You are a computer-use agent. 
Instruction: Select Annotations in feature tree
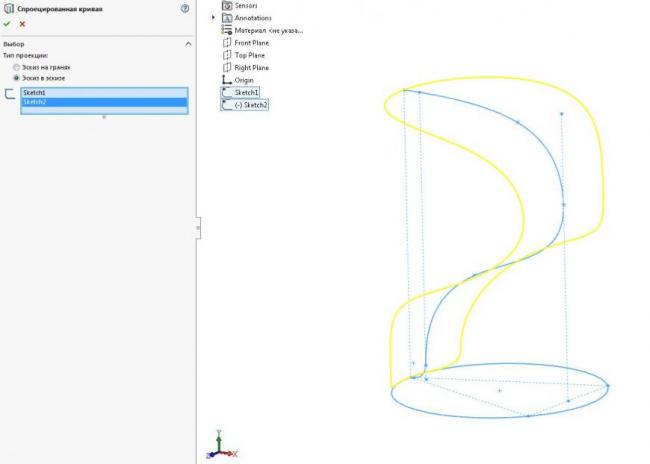click(x=253, y=18)
